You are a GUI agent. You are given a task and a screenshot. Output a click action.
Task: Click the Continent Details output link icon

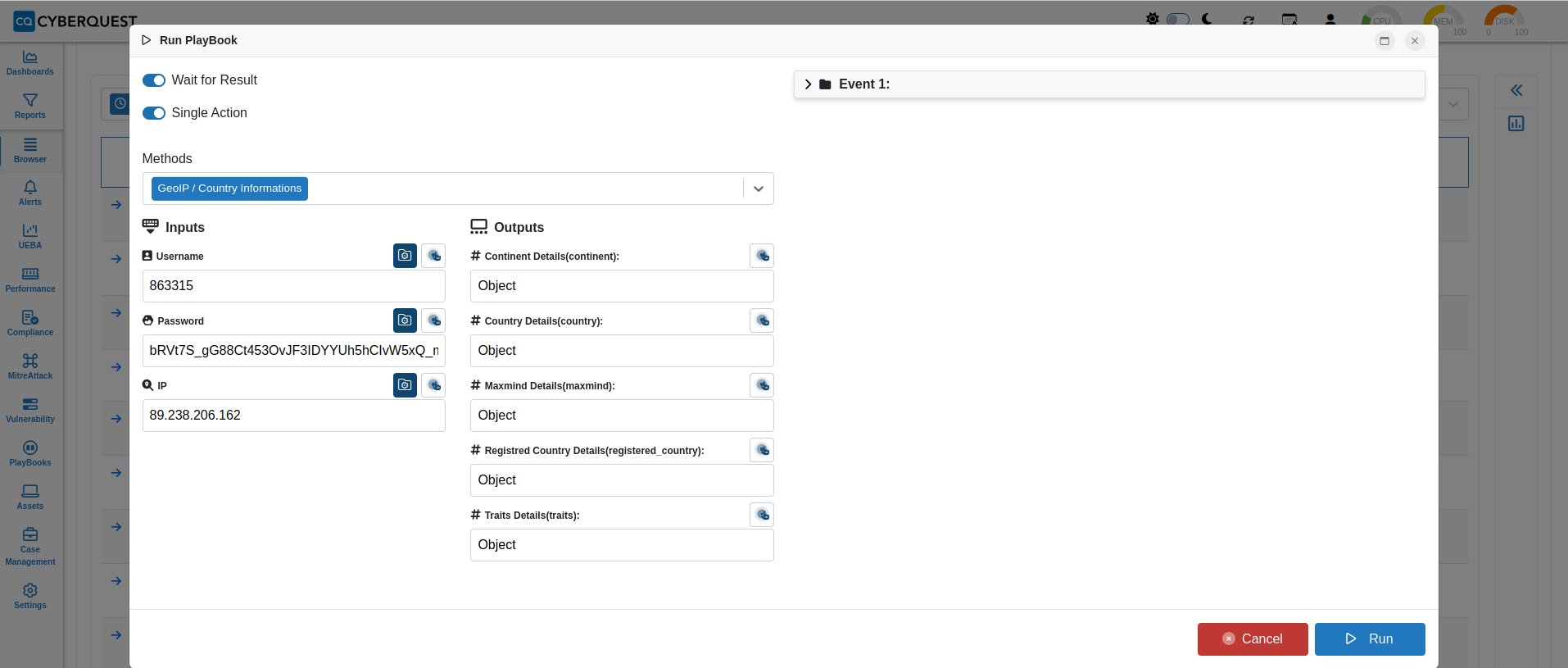tap(762, 256)
